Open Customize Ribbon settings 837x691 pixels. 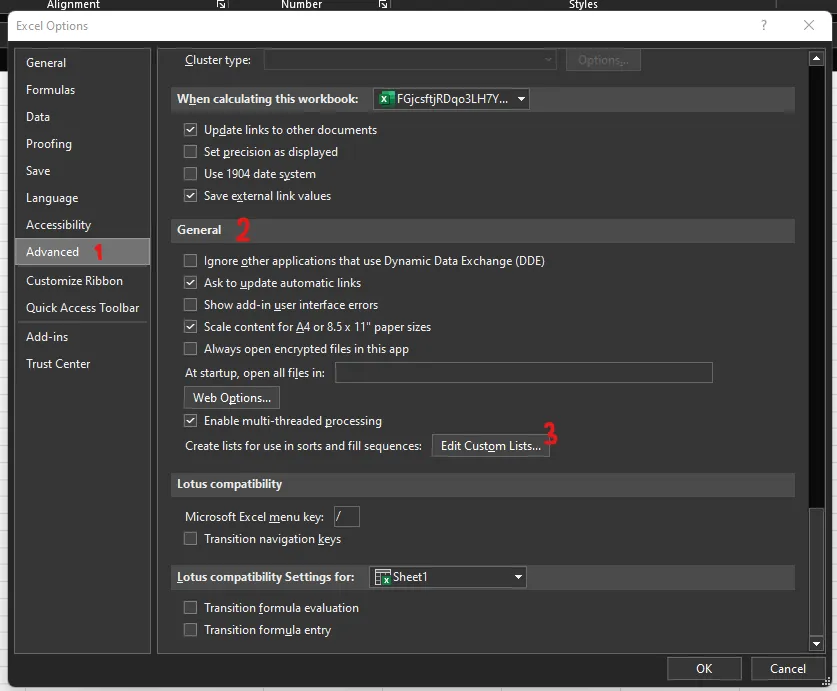(x=83, y=280)
